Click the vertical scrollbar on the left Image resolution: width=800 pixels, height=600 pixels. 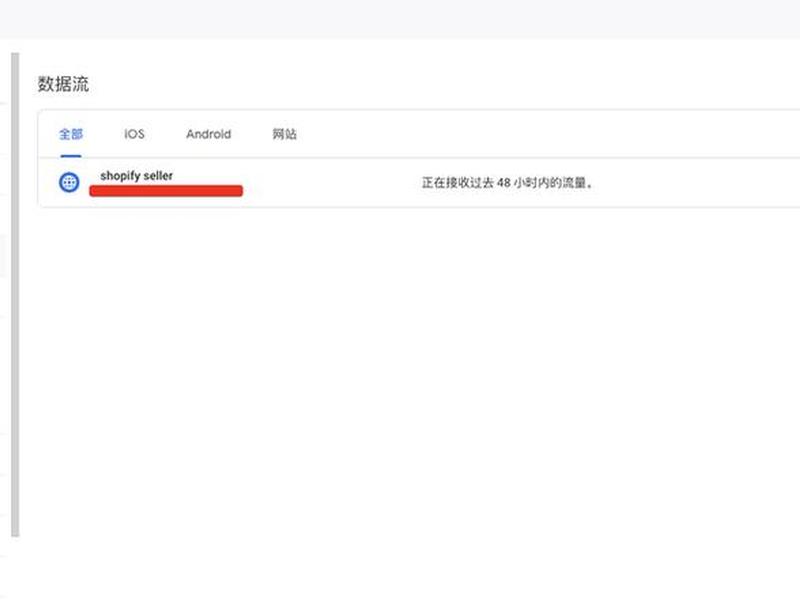click(15, 294)
